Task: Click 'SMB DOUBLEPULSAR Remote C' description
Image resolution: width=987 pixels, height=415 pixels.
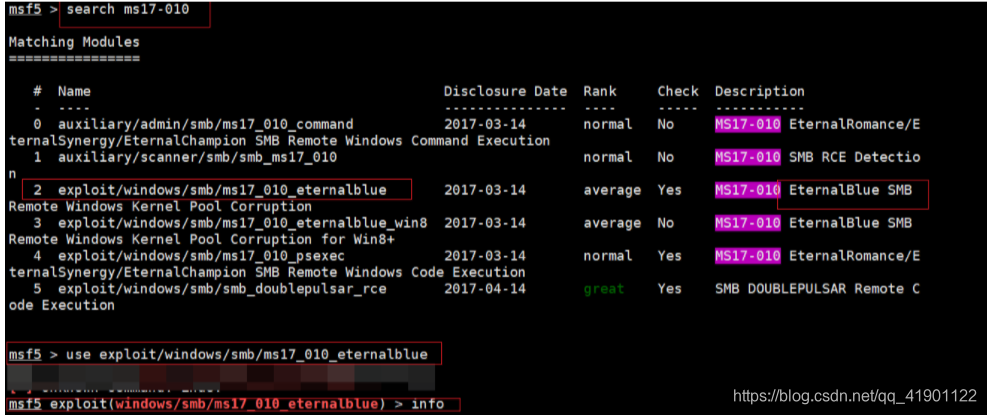Action: pyautogui.click(x=818, y=288)
